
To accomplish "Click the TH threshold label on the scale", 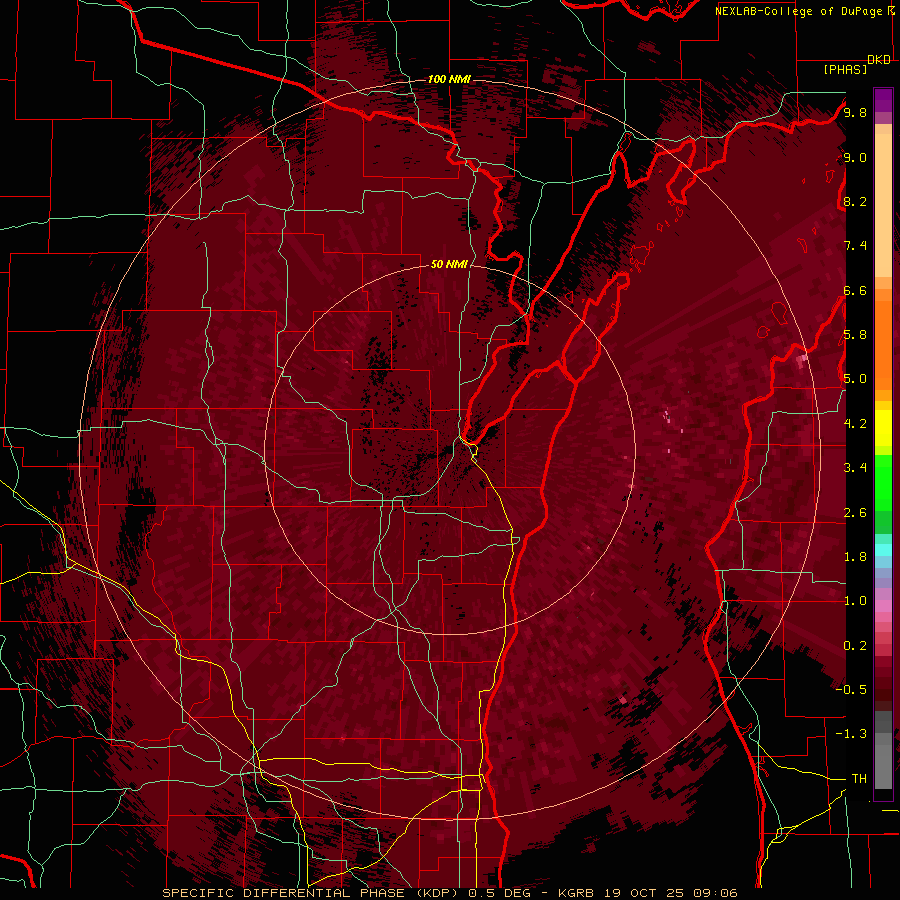I will click(x=859, y=779).
